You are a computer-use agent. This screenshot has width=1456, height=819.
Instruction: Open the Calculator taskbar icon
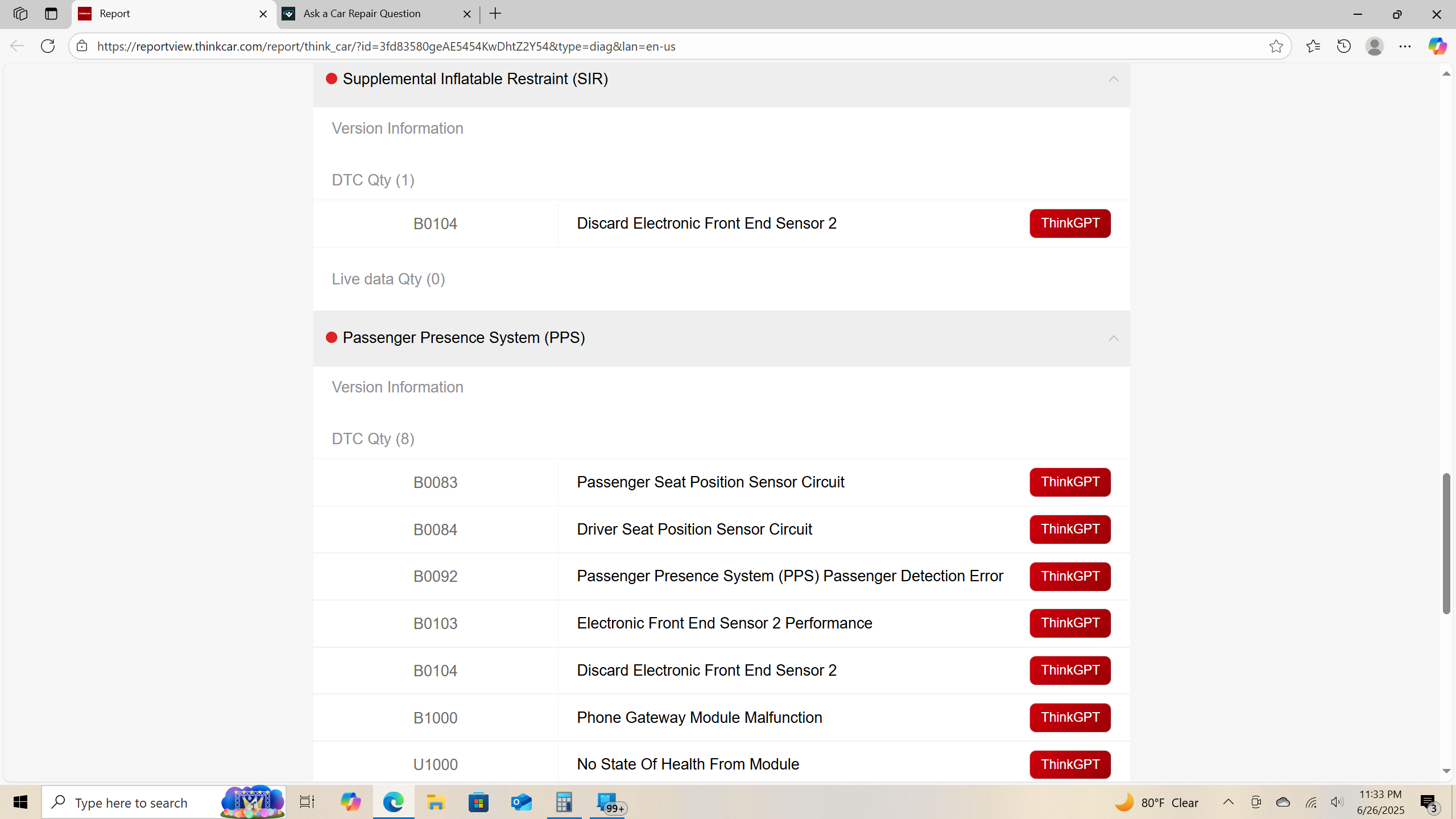[564, 803]
